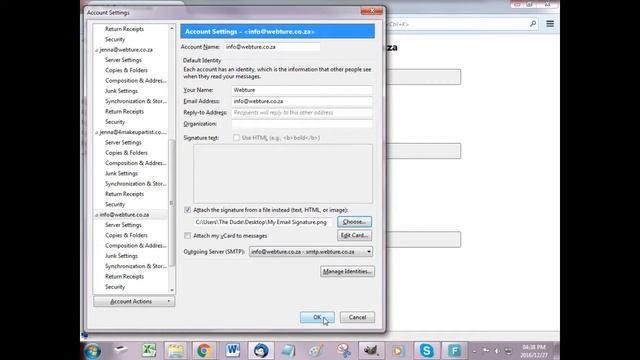Click the taskbar clock showing 04:38 PM
This screenshot has height=360, width=640.
pyautogui.click(x=534, y=351)
